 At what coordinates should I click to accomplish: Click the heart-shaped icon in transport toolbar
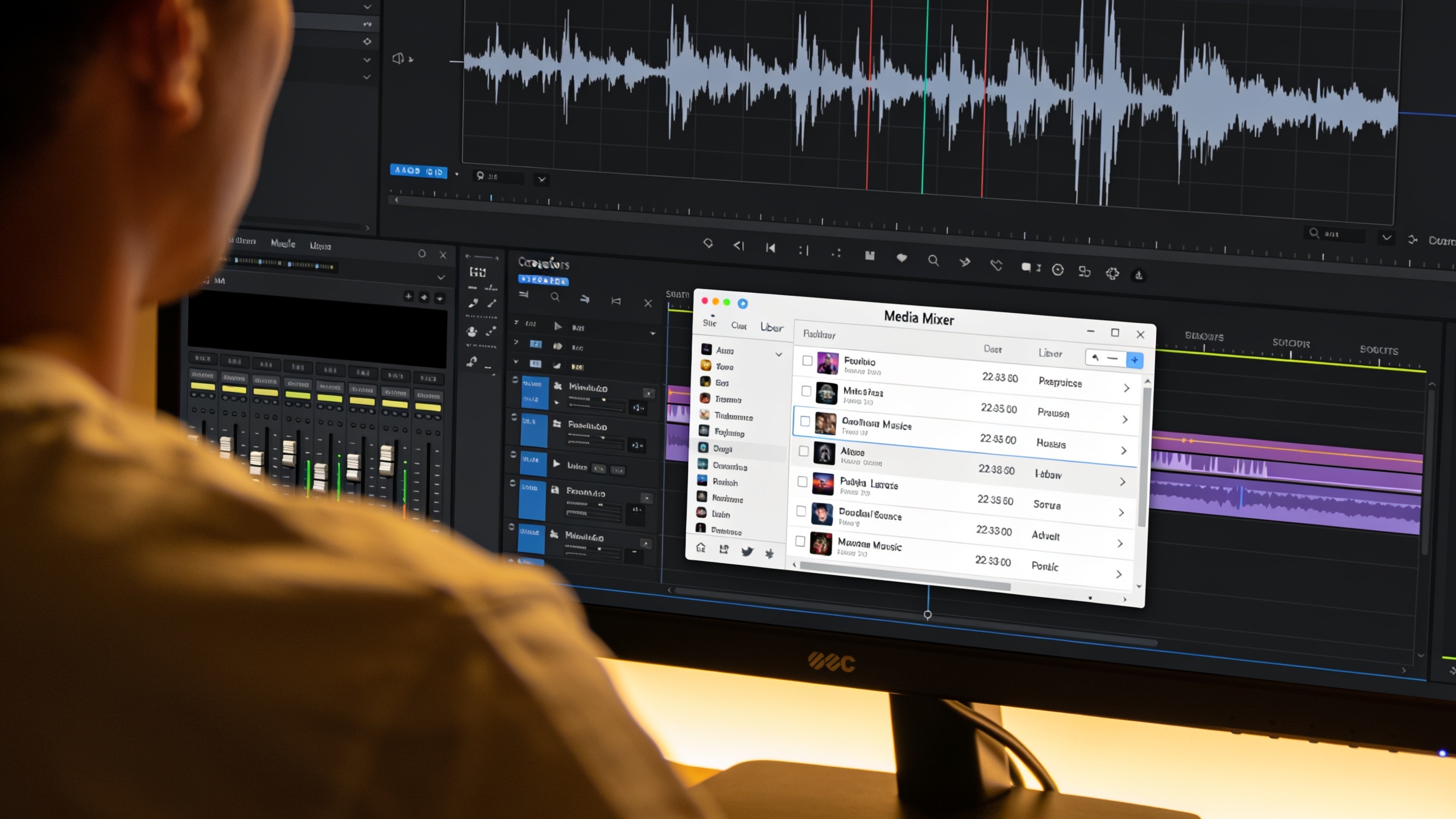coord(901,258)
